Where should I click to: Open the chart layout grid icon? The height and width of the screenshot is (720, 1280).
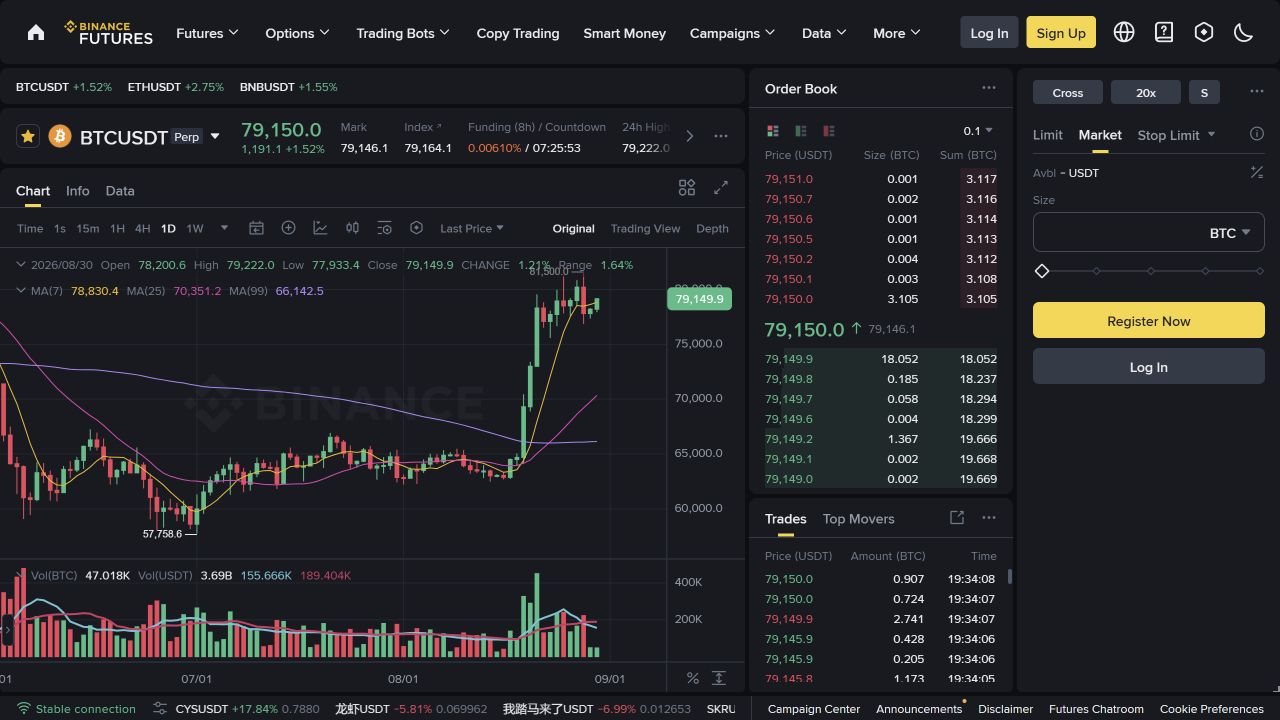click(x=687, y=188)
